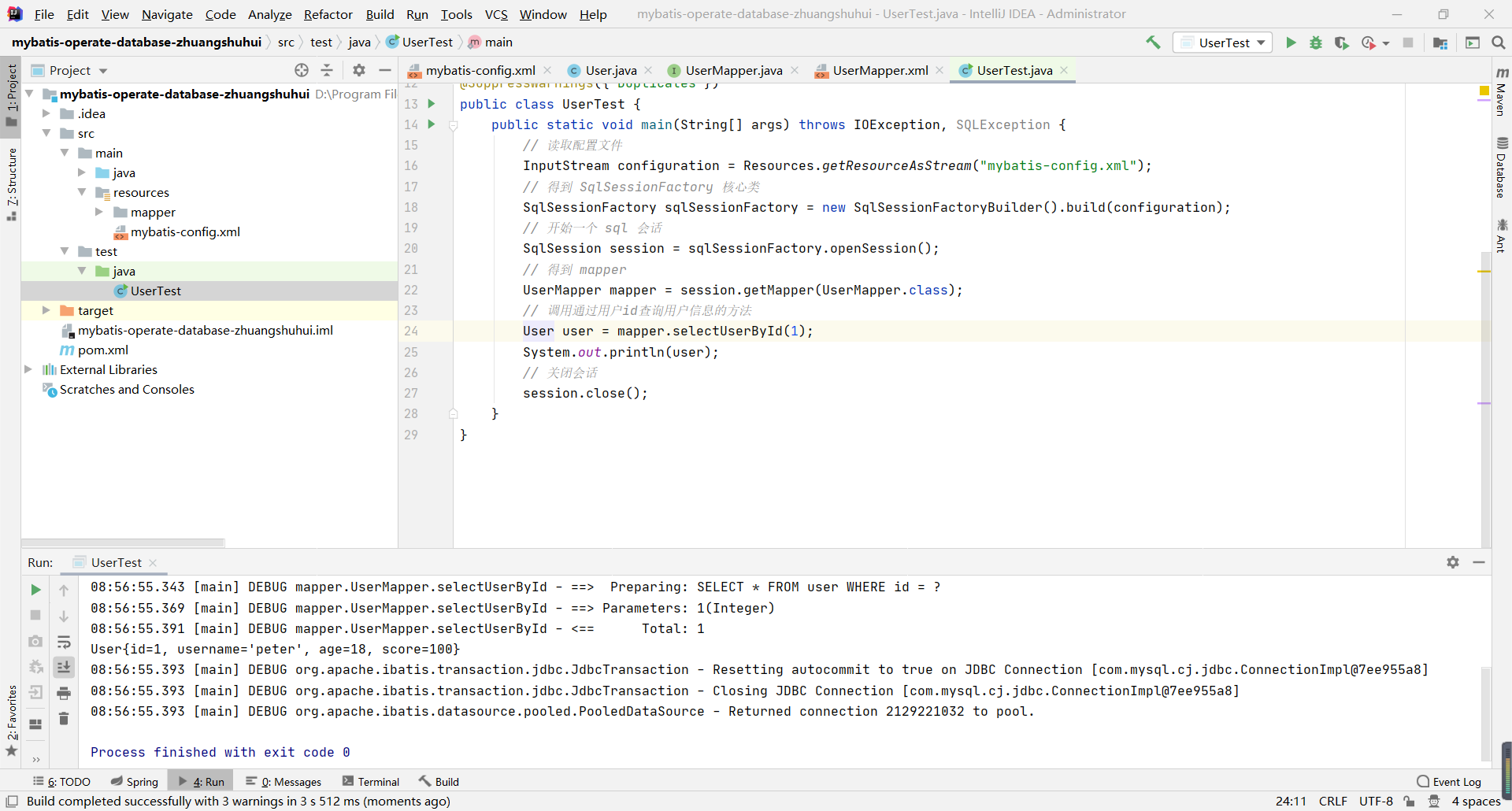
Task: Open 0: Messages tool window
Action: [283, 782]
